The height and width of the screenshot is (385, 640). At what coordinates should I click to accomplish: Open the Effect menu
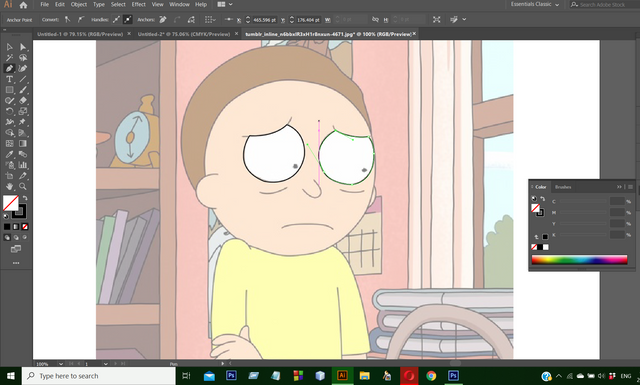(x=138, y=4)
